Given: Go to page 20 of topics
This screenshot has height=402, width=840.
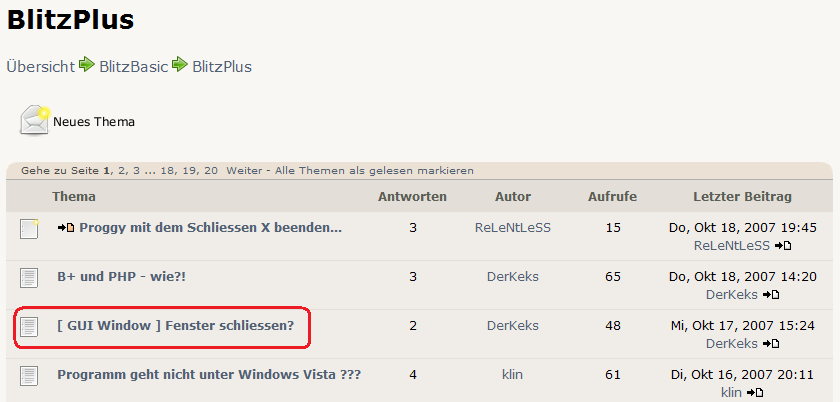Looking at the screenshot, I should click(211, 171).
